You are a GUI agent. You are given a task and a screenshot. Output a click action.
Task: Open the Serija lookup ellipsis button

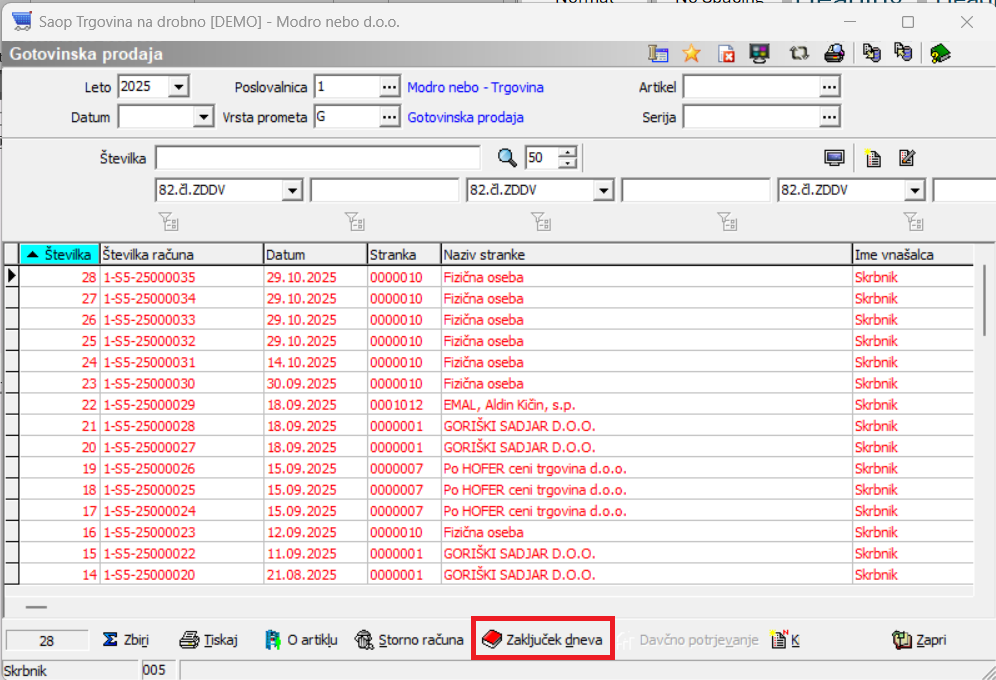point(829,117)
